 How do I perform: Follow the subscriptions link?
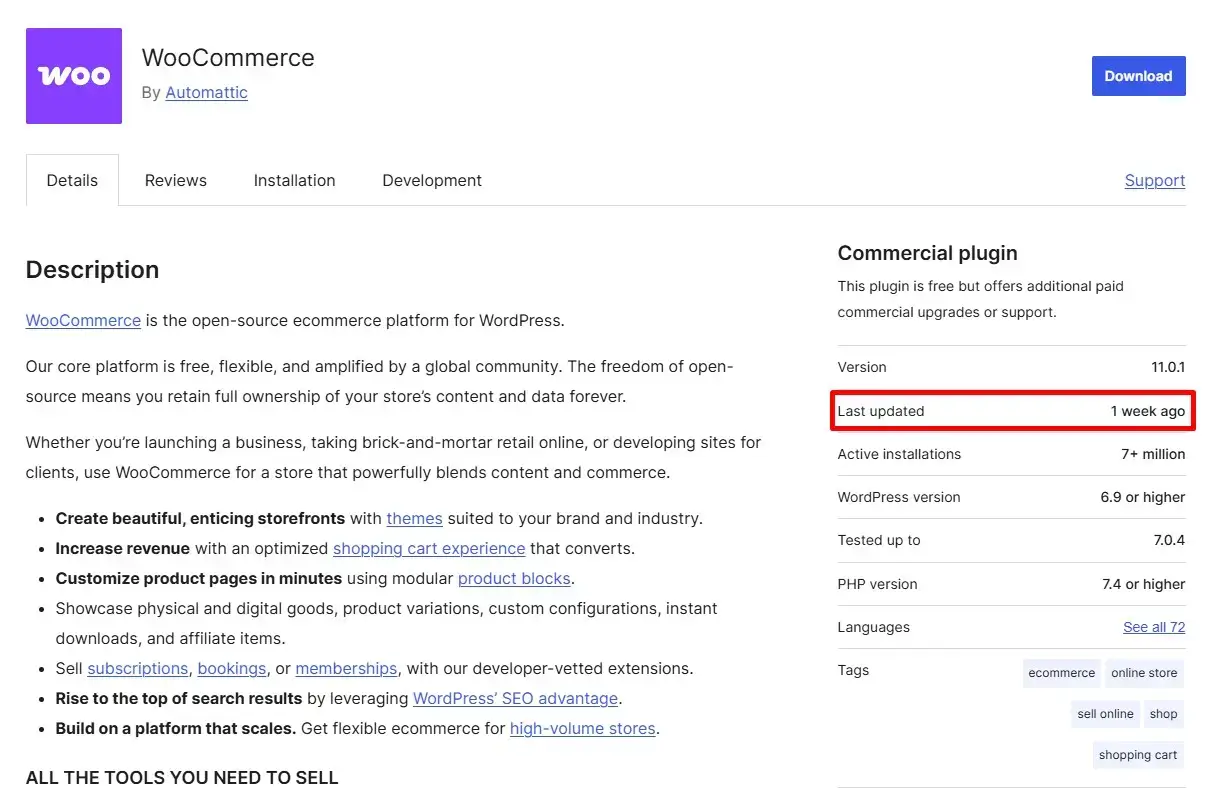pos(137,668)
